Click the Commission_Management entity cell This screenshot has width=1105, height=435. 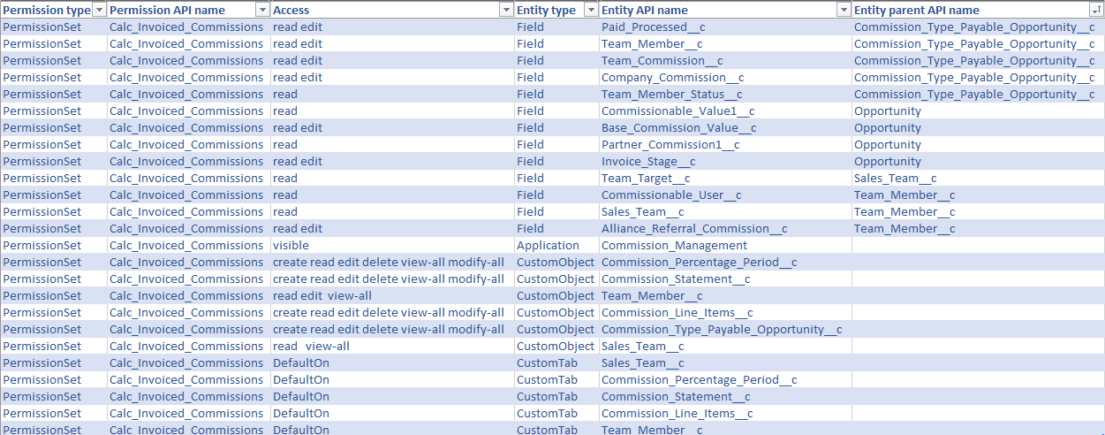point(674,245)
